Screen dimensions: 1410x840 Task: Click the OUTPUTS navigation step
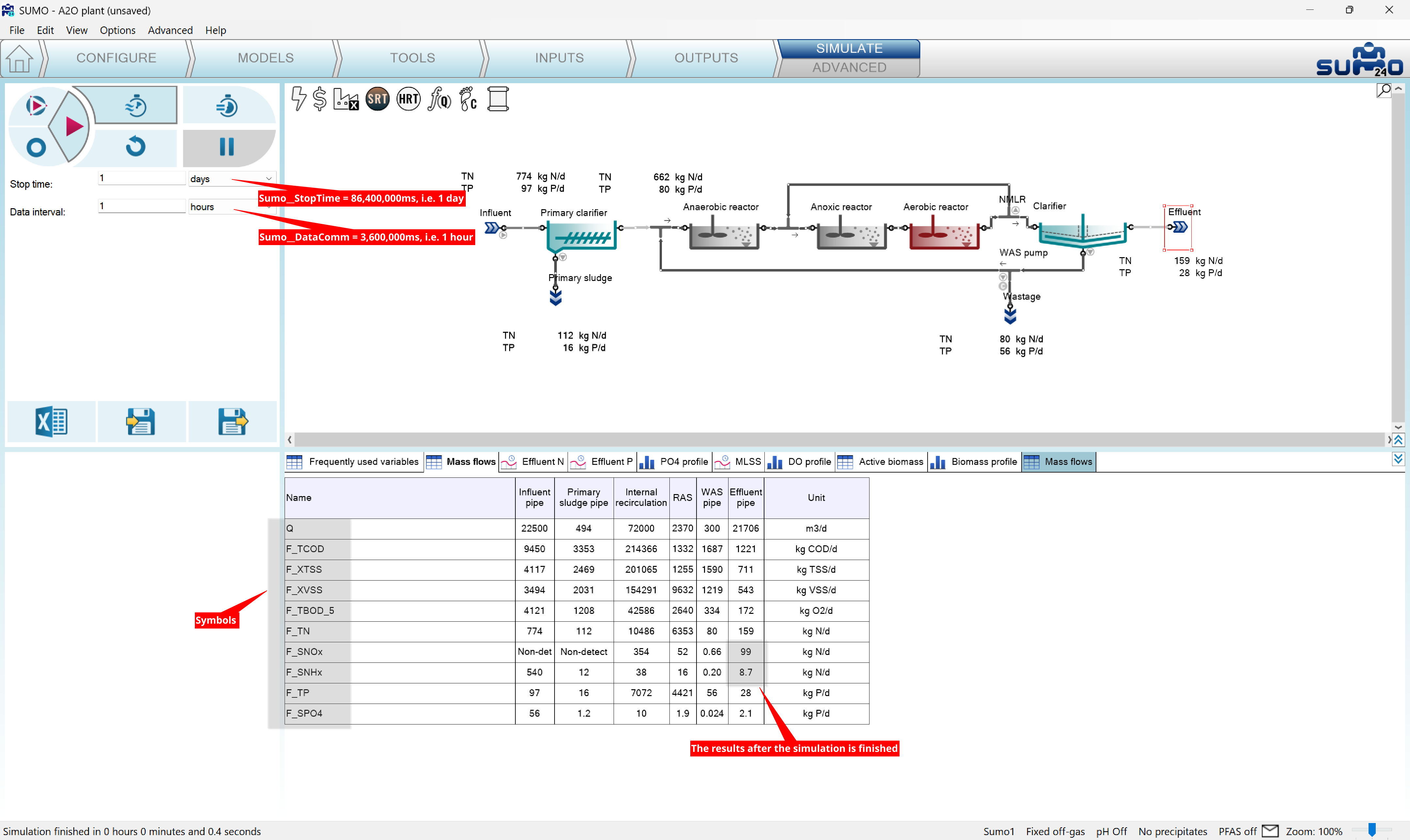tap(705, 58)
